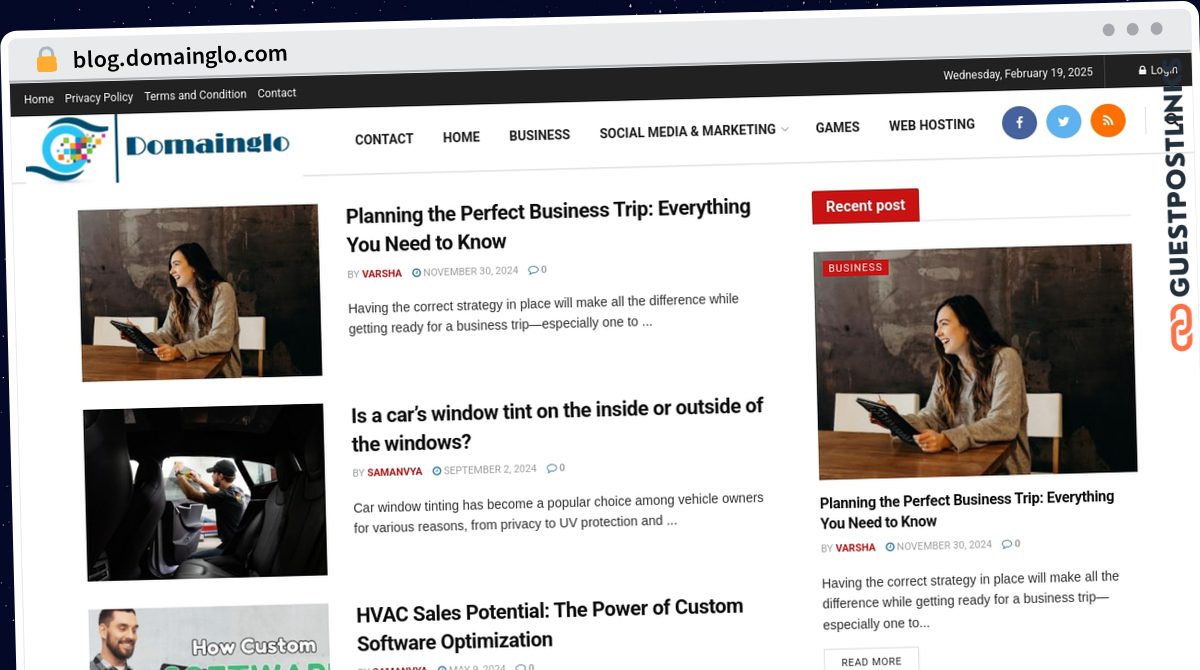
Task: Click author Samanvya on window tint article
Action: click(x=395, y=472)
